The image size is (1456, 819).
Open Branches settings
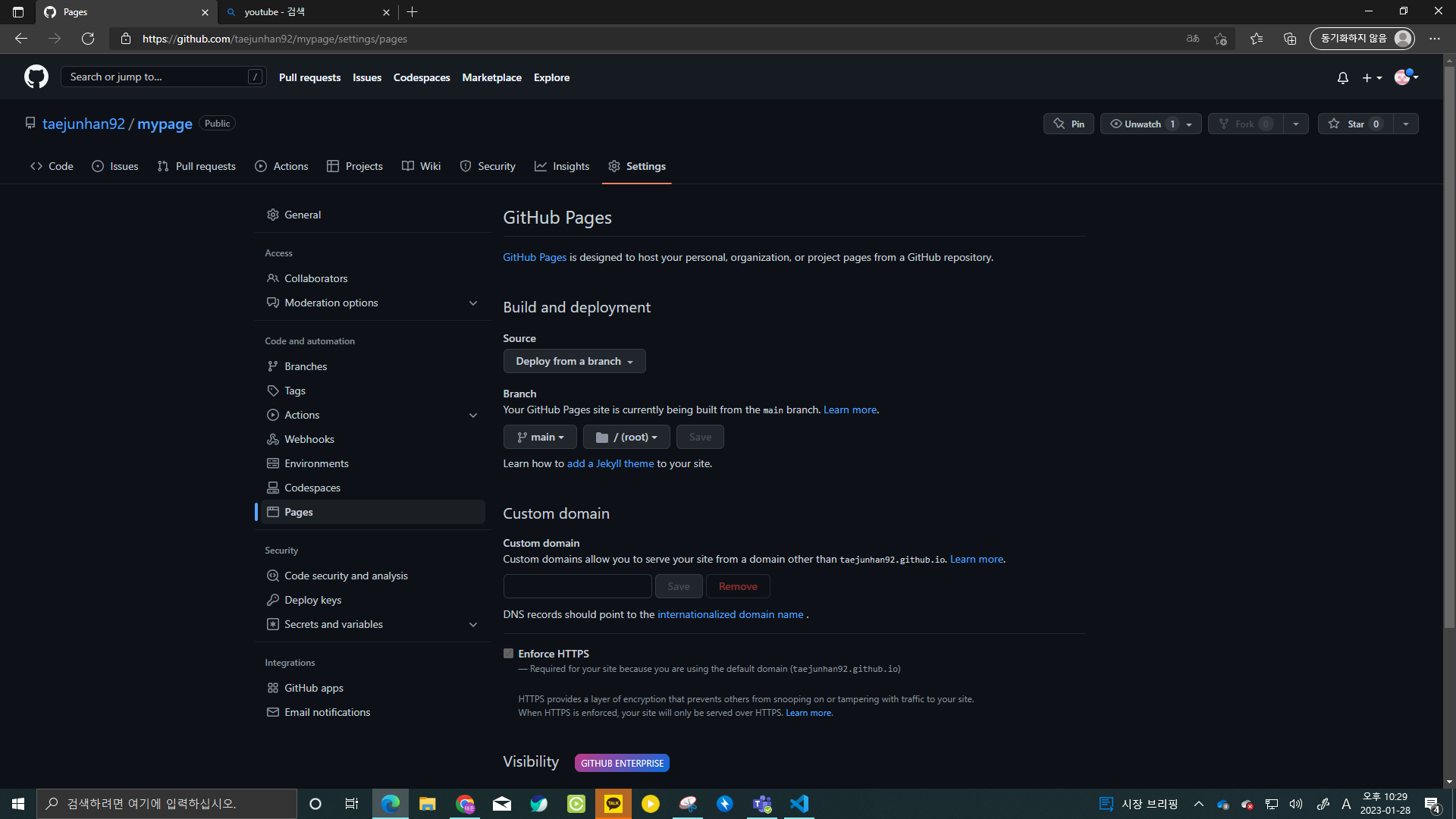[x=373, y=366]
